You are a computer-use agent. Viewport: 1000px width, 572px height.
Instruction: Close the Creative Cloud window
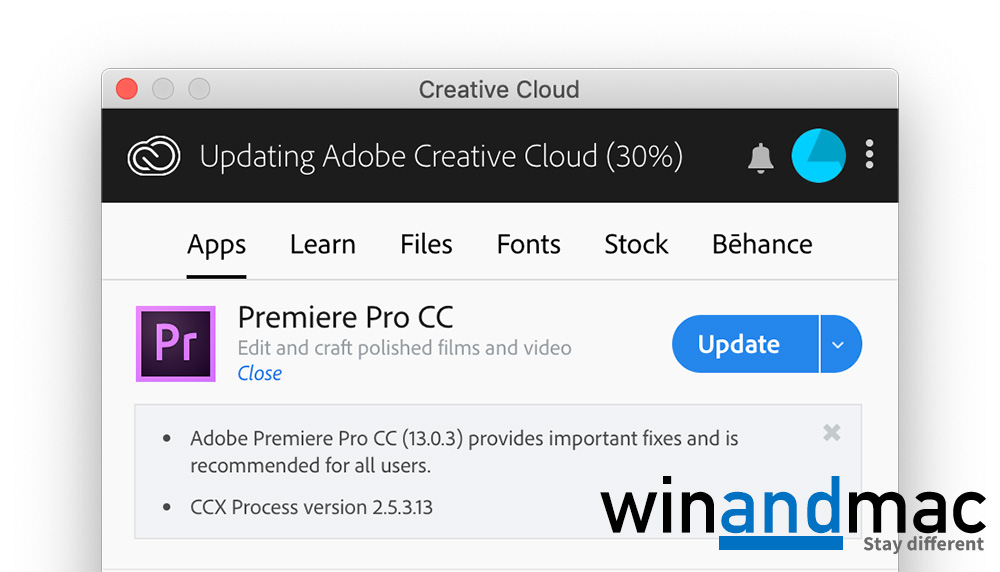point(127,89)
